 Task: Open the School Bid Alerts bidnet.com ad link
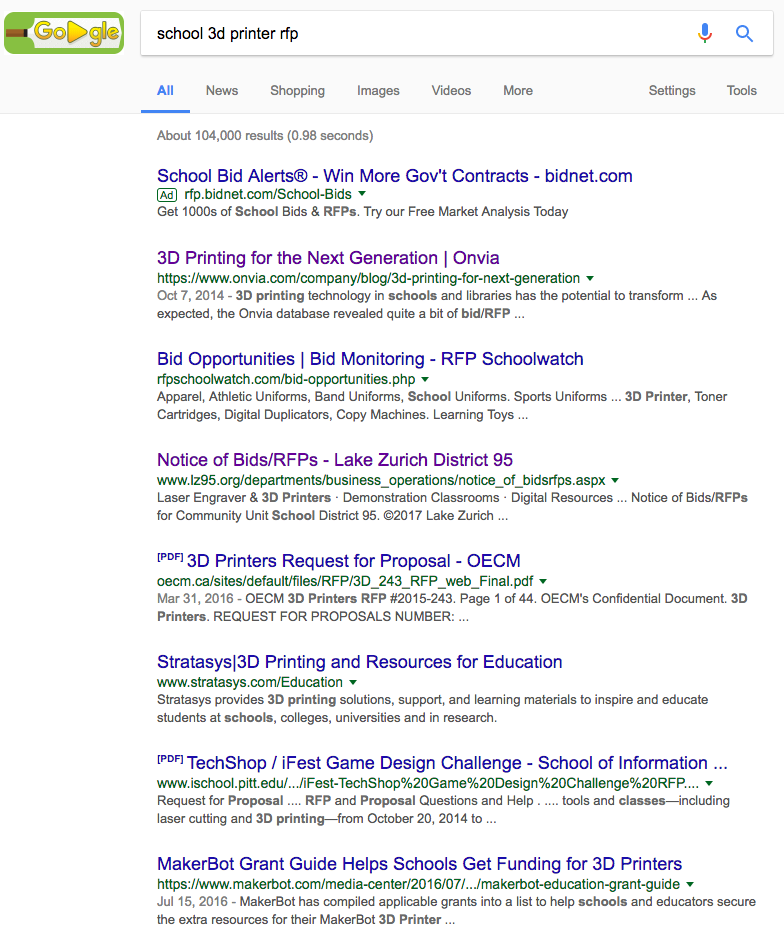(x=394, y=176)
